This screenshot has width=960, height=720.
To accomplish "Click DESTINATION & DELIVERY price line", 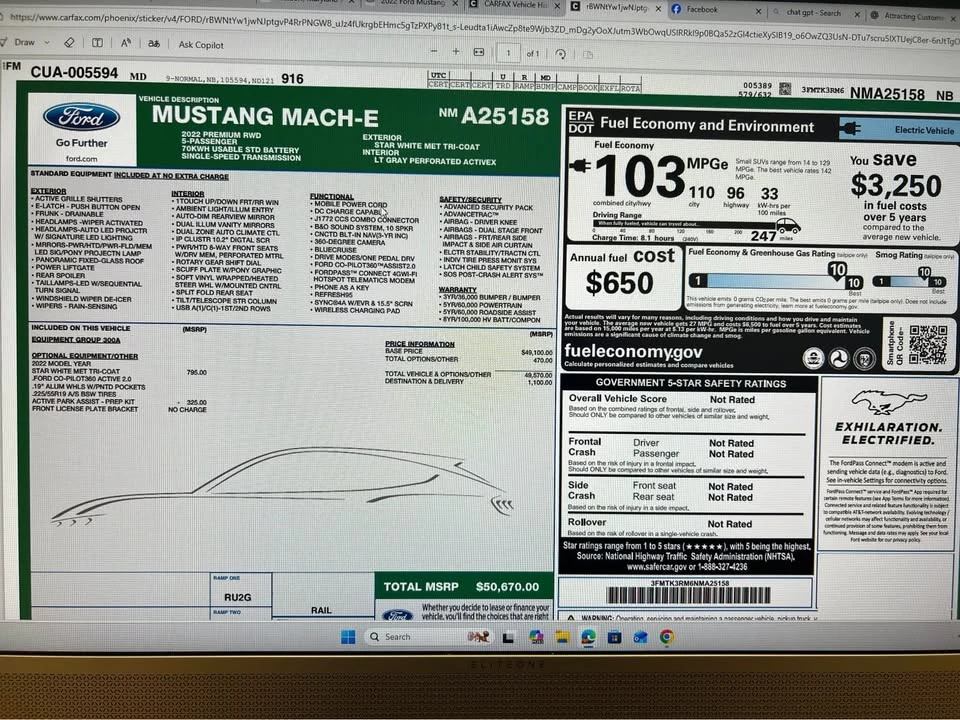I will [468, 381].
